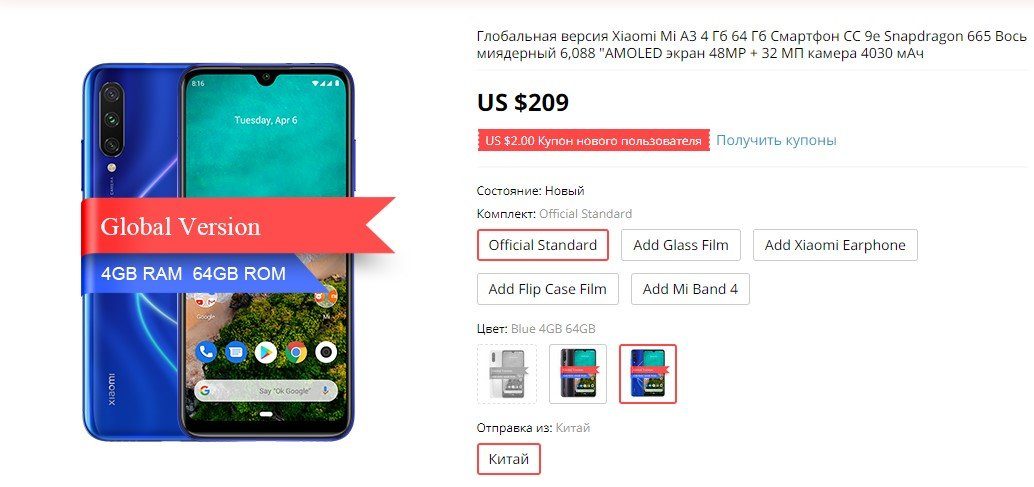Click the triple rear camera module on the phone
Image resolution: width=1034 pixels, height=487 pixels.
111,119
